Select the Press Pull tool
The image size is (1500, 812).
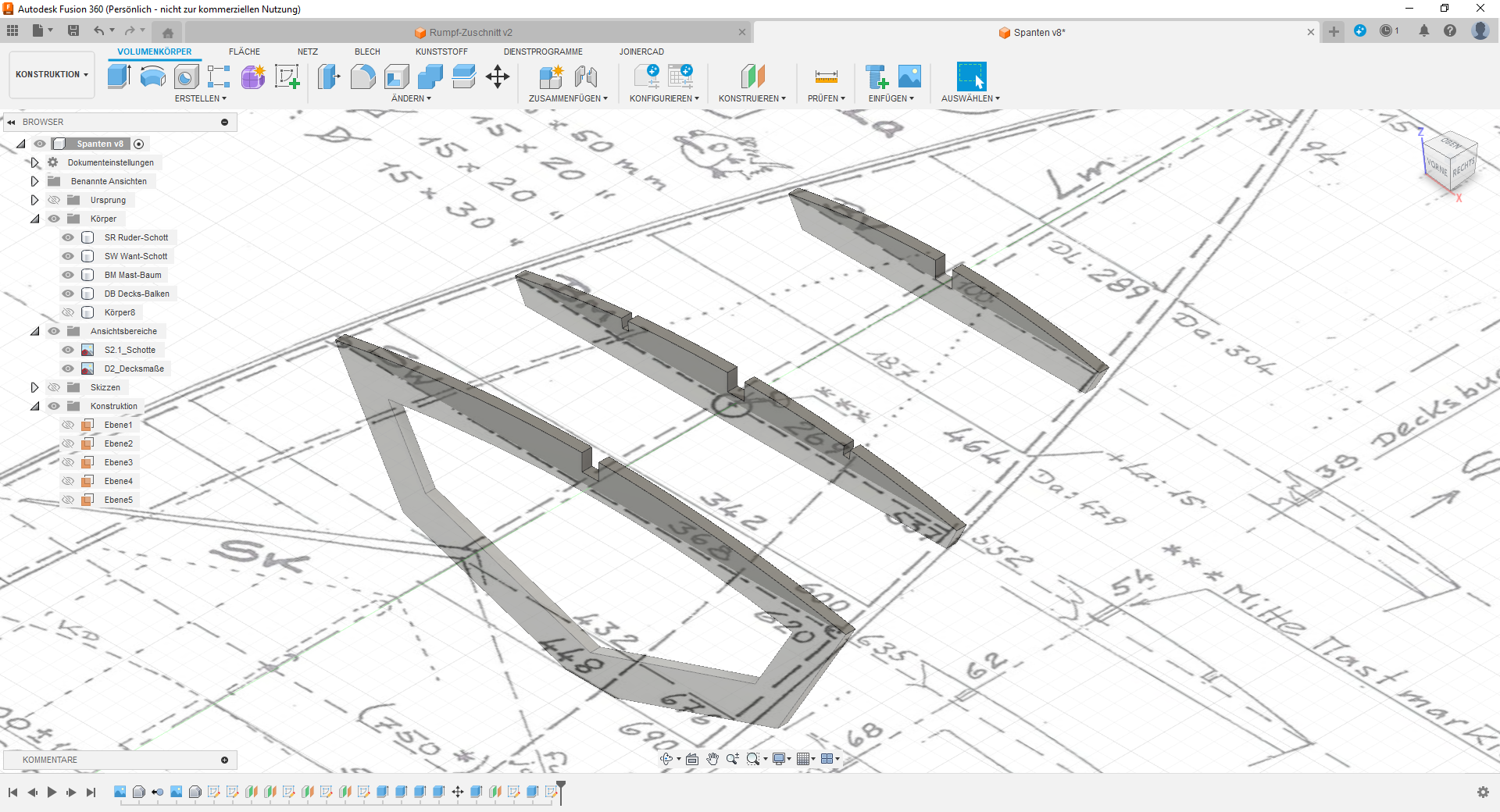[x=329, y=77]
